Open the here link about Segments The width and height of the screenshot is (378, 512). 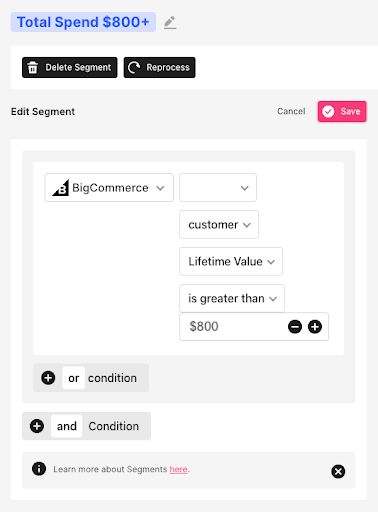179,469
